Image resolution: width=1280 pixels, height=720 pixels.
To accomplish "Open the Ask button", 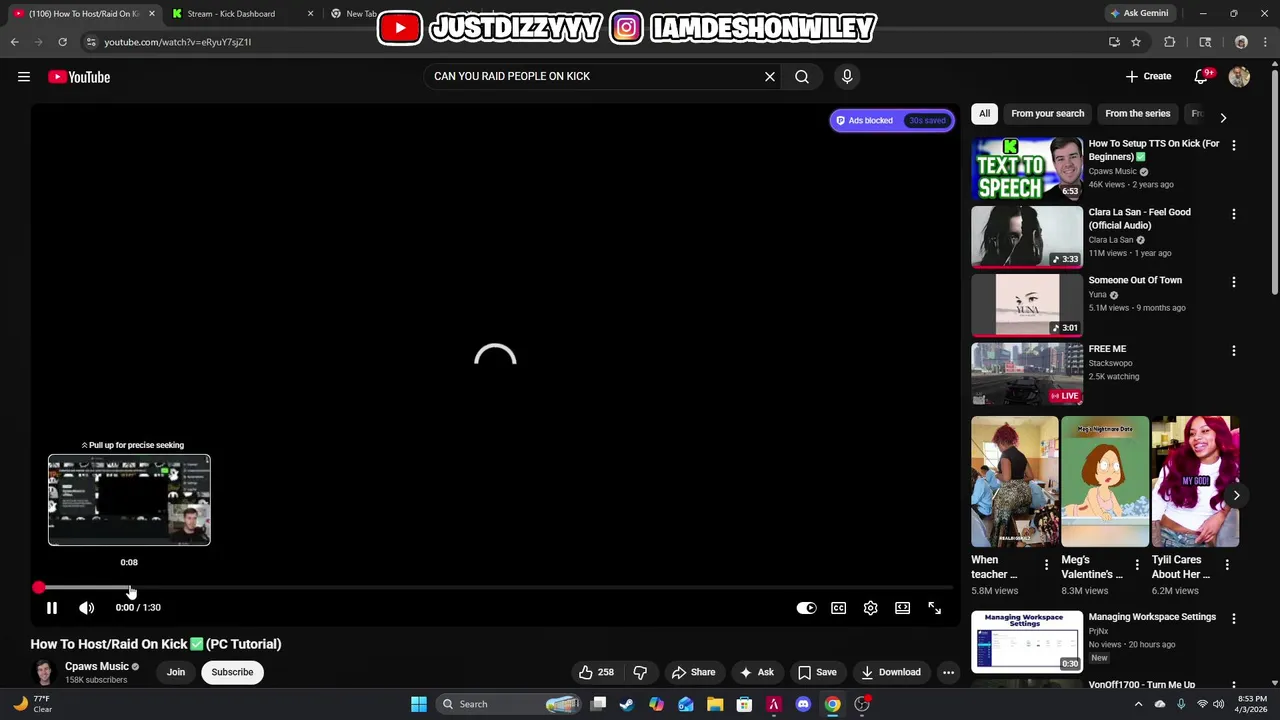I will tap(757, 672).
